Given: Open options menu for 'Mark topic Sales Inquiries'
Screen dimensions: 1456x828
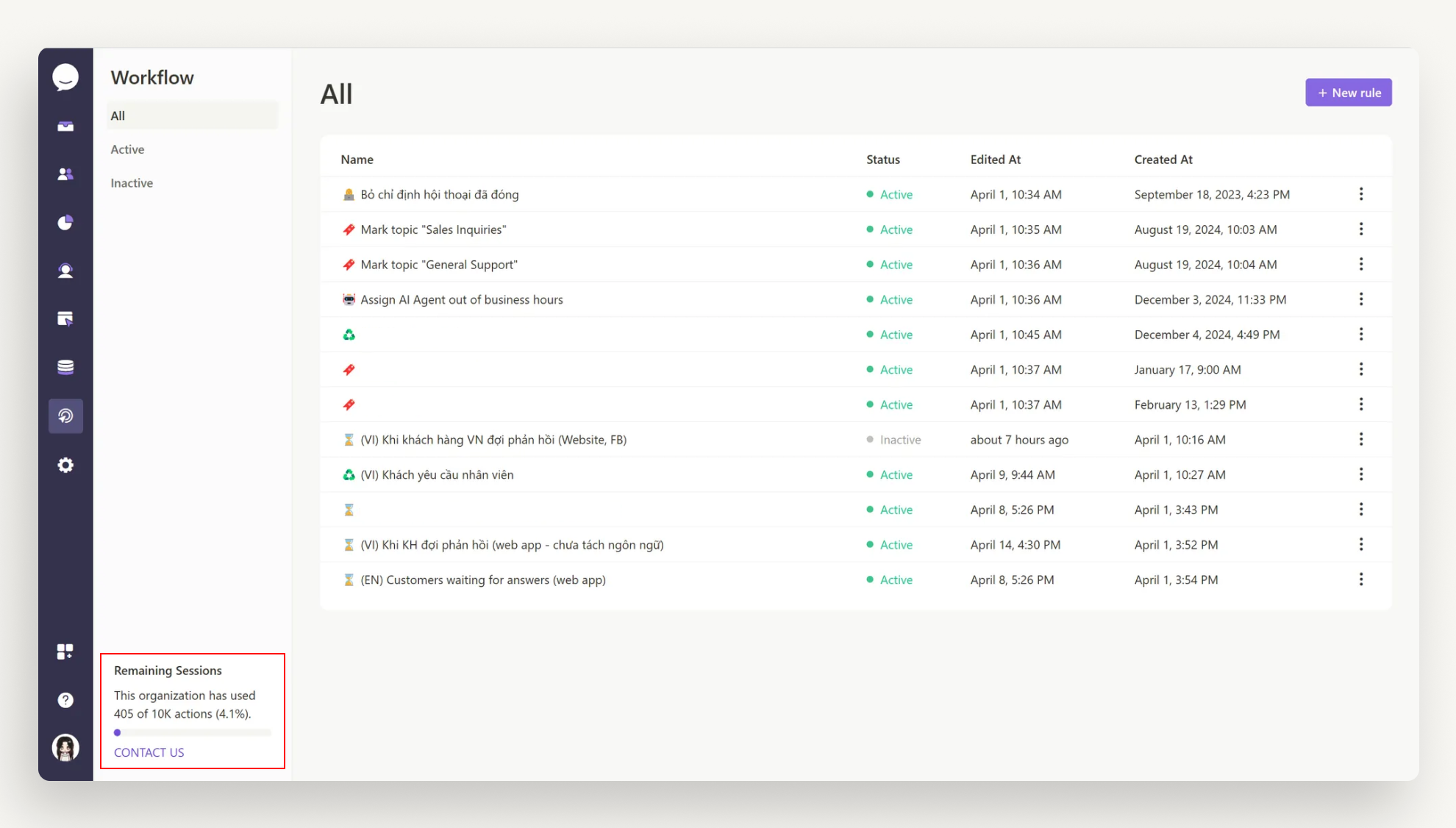Looking at the screenshot, I should pyautogui.click(x=1361, y=229).
